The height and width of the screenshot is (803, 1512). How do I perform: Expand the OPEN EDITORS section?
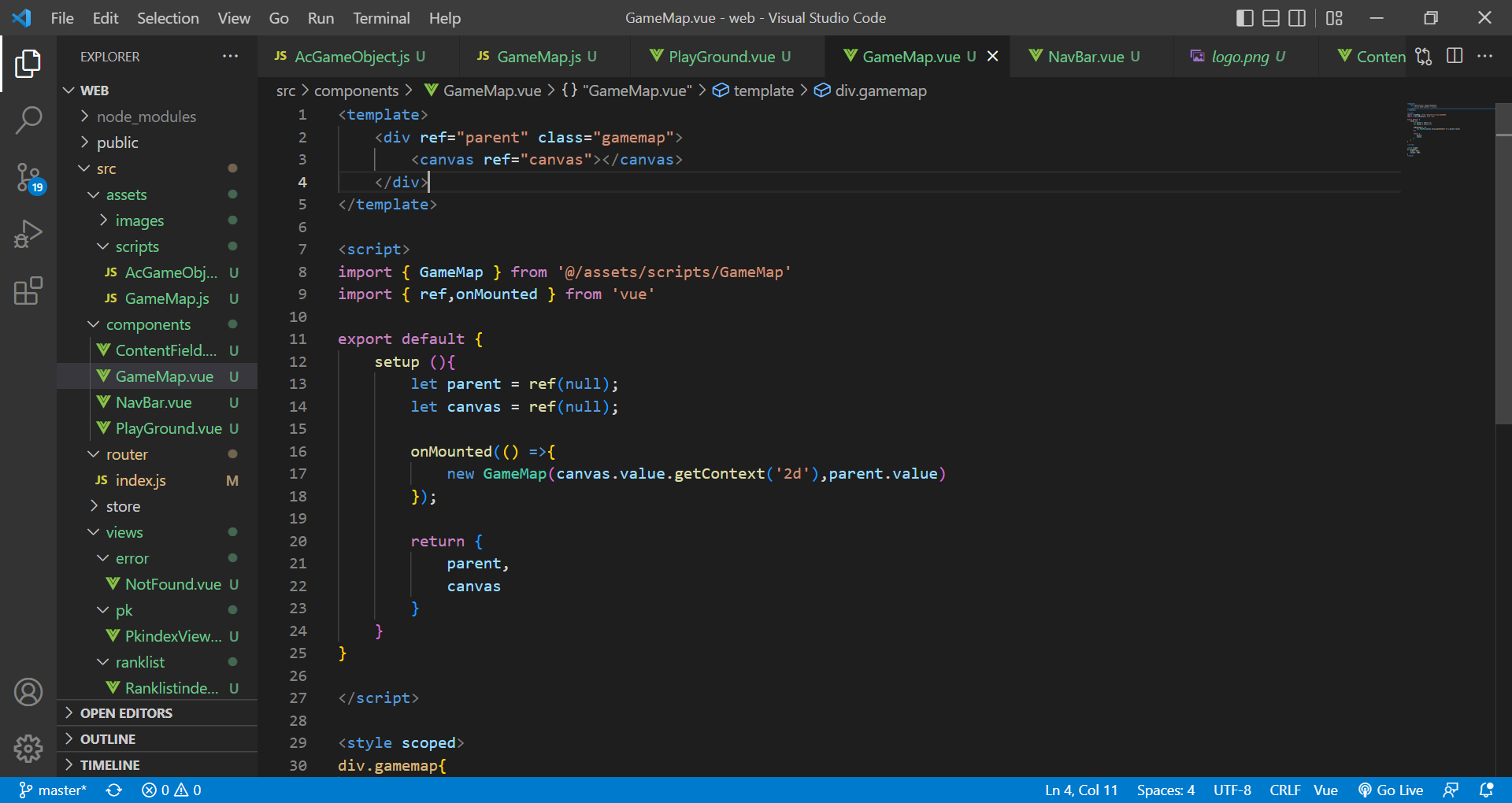(157, 713)
